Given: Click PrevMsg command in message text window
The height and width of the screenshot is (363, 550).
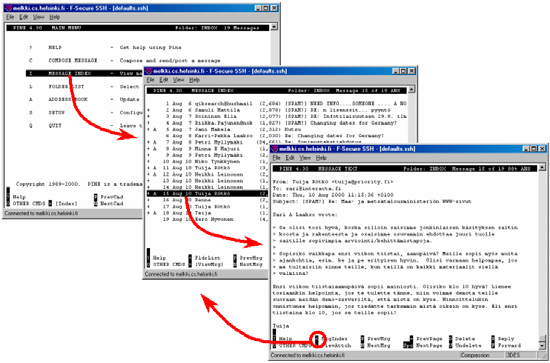Looking at the screenshot, I should 378,339.
